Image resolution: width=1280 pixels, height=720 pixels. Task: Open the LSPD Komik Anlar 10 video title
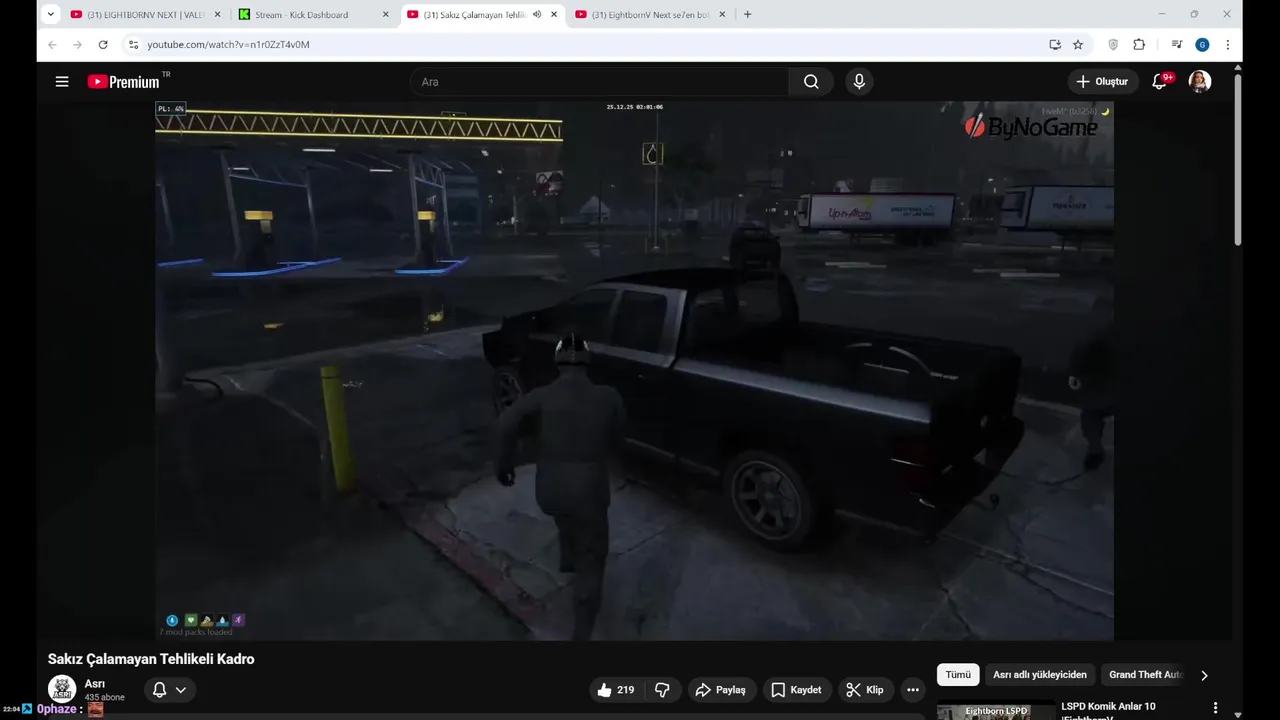pos(1108,711)
